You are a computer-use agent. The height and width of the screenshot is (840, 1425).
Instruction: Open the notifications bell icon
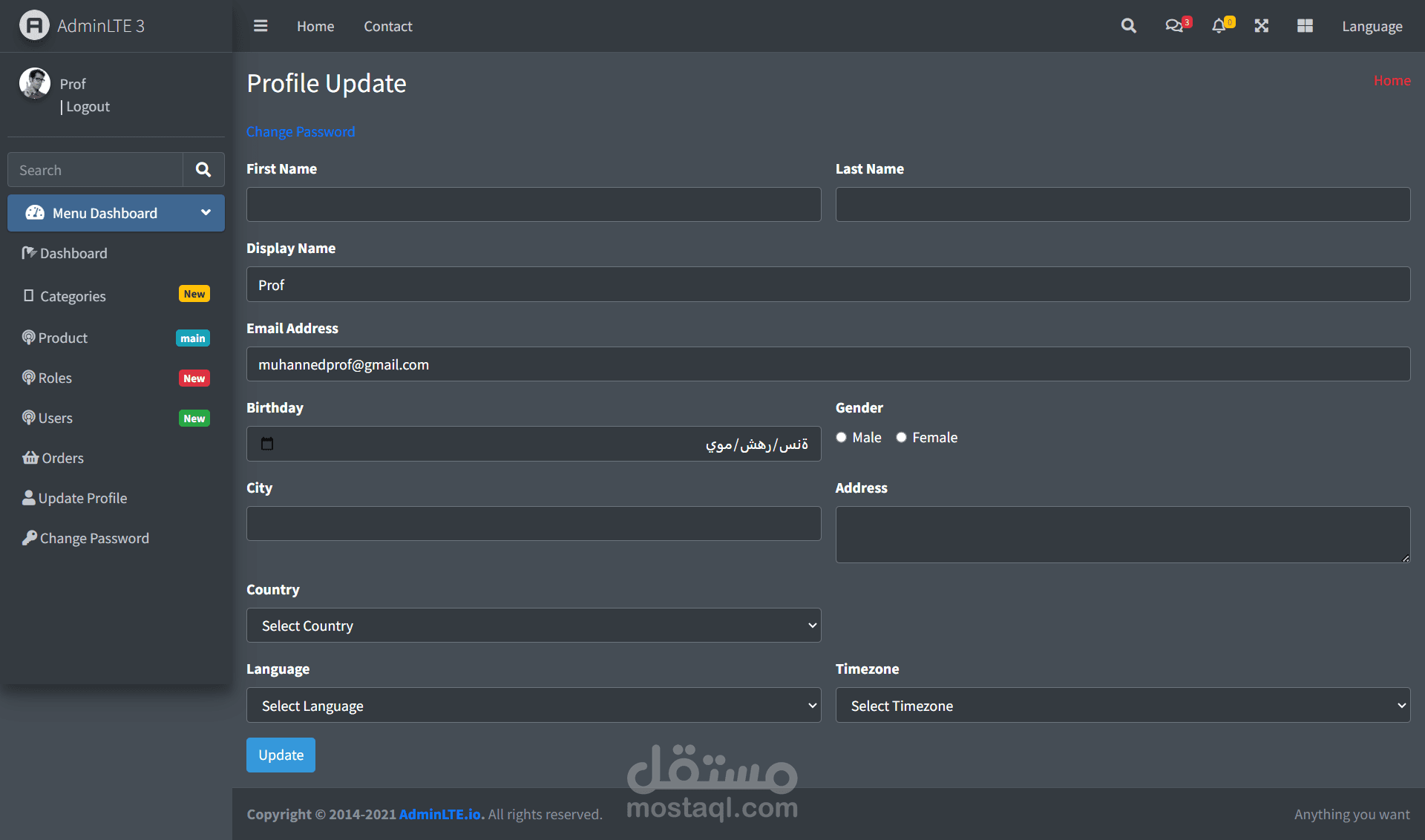(1218, 26)
